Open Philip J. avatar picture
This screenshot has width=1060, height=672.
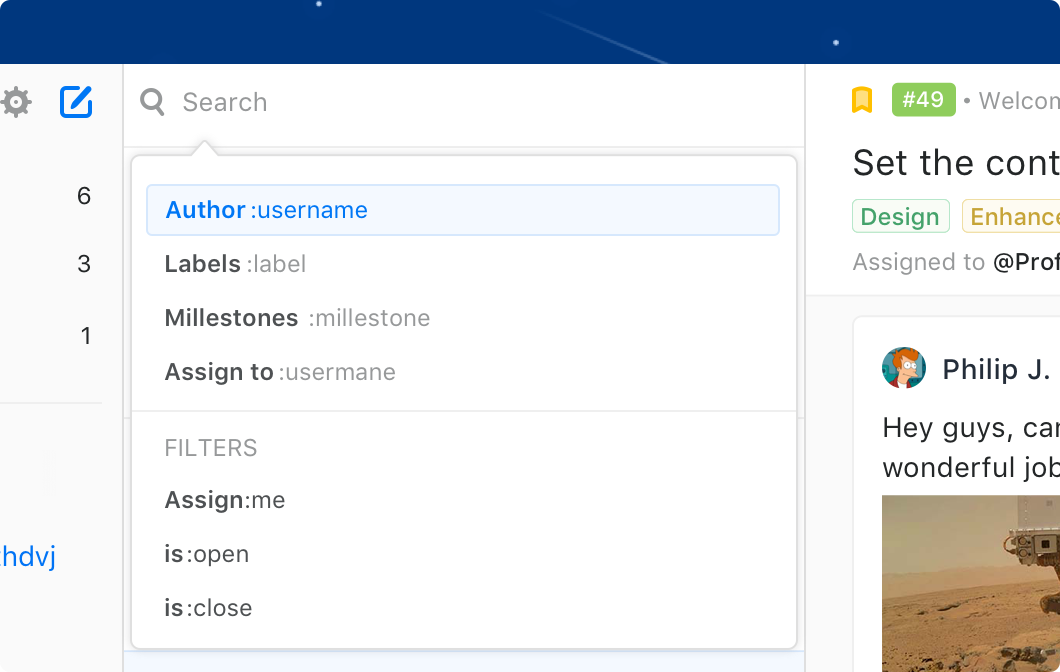(x=904, y=368)
